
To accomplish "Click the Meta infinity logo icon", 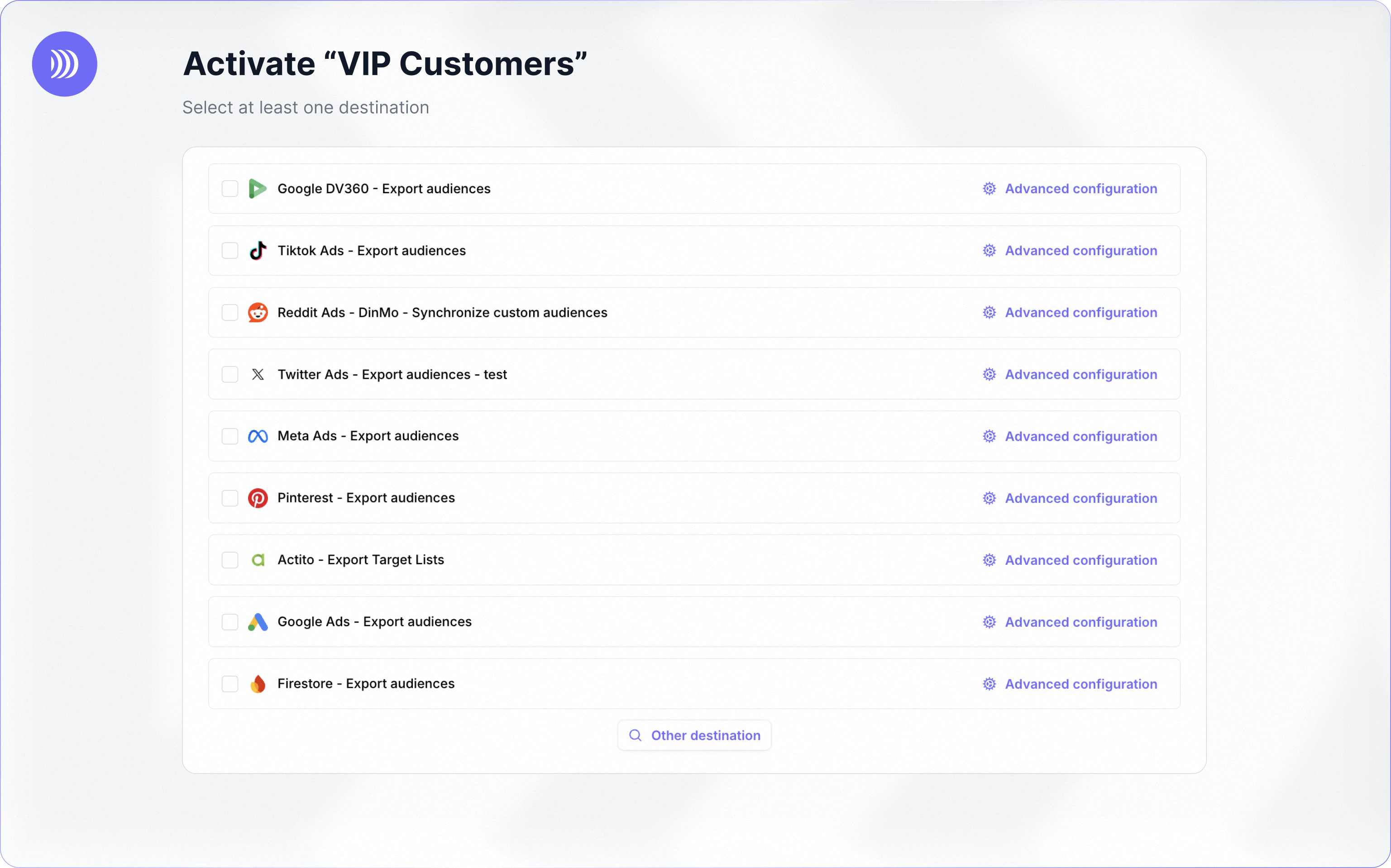I will tap(258, 436).
